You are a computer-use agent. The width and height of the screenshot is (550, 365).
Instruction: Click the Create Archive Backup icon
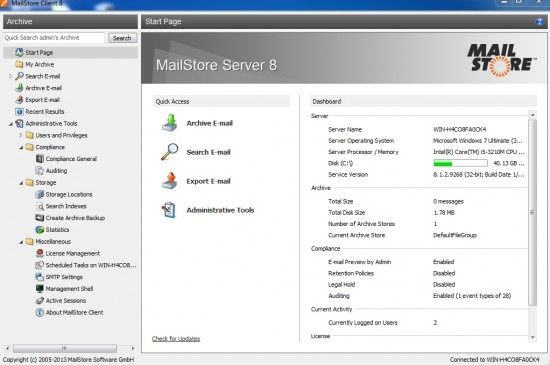(x=40, y=218)
